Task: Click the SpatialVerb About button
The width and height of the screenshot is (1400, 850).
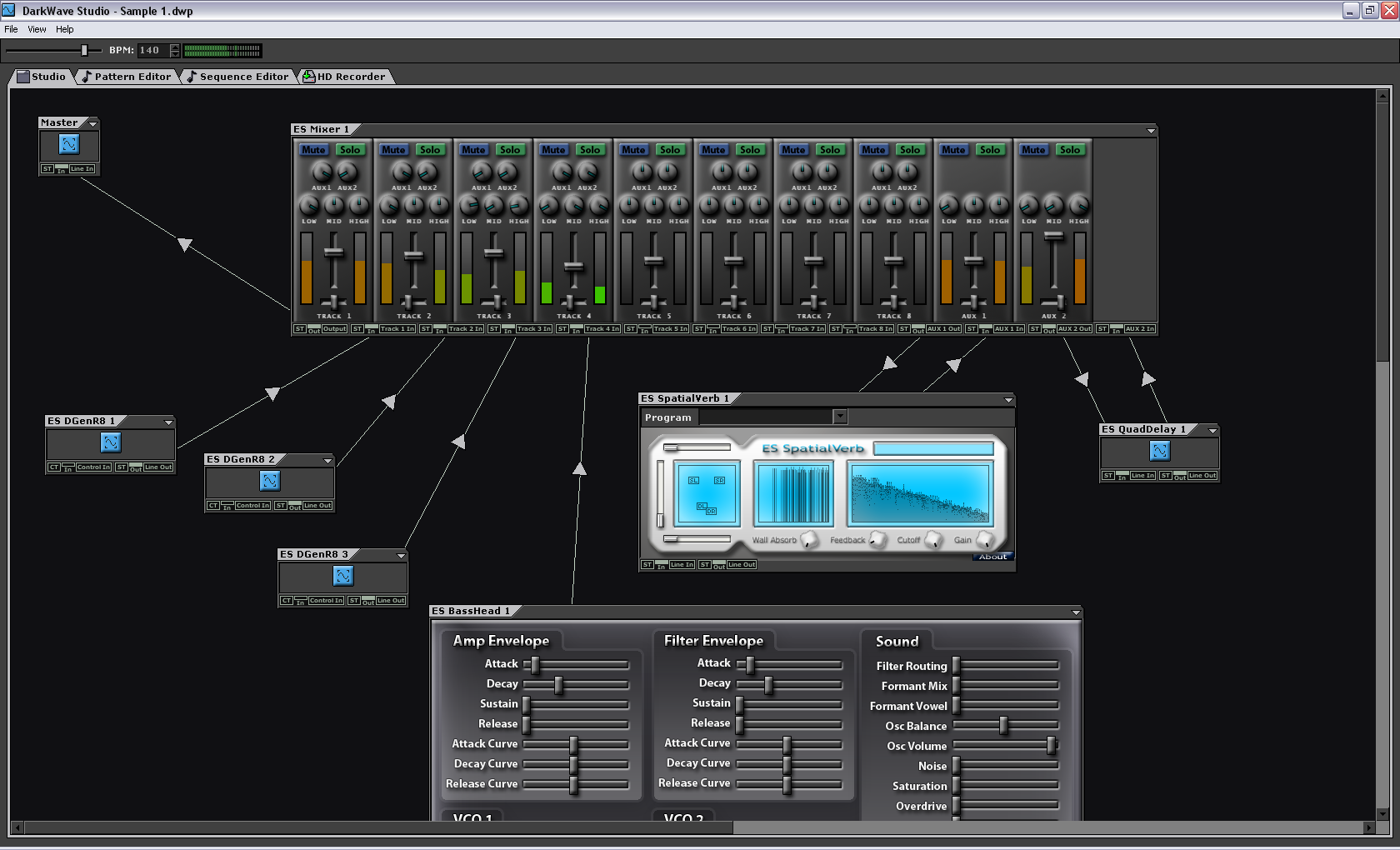Action: [x=992, y=557]
